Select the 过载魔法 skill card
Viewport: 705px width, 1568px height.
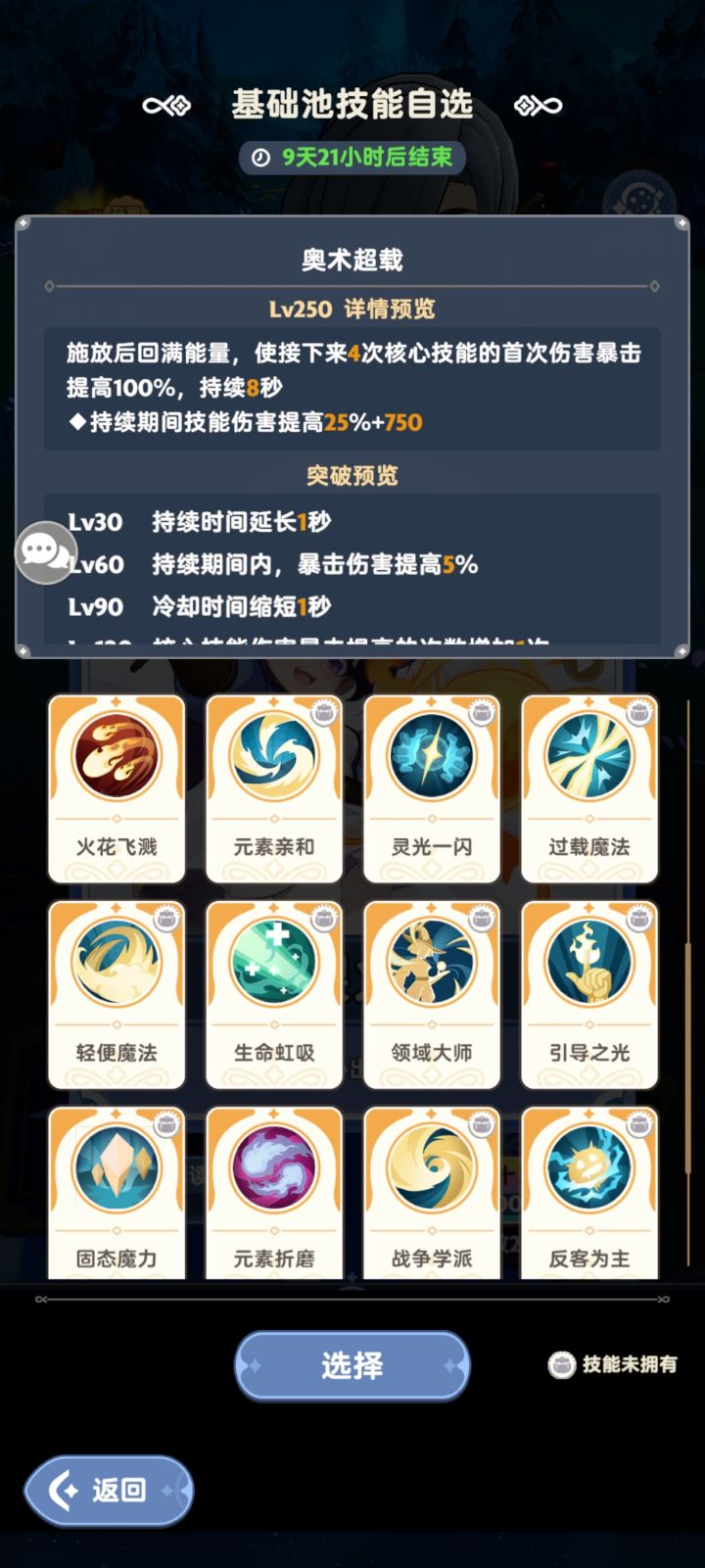(589, 788)
